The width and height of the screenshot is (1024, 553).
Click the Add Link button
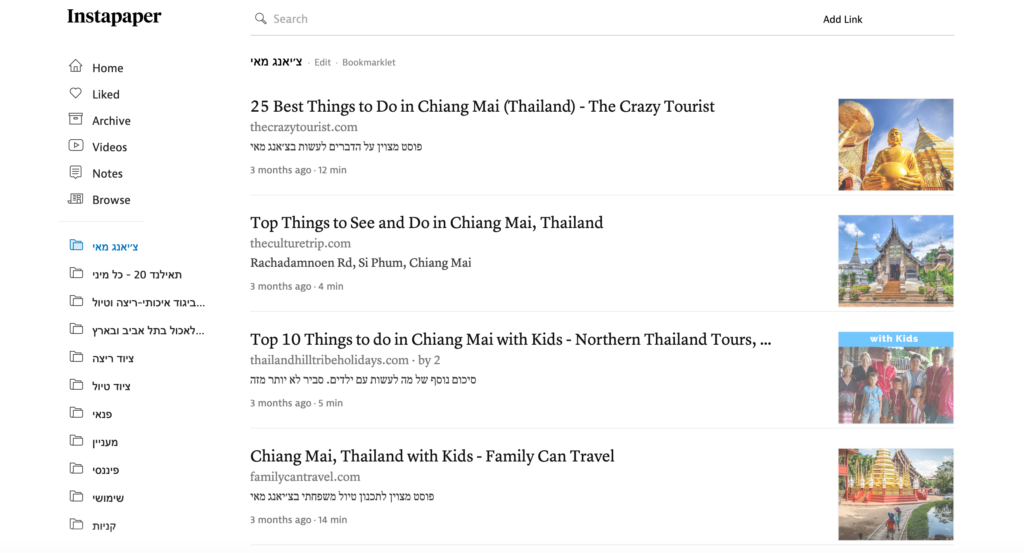pyautogui.click(x=842, y=20)
